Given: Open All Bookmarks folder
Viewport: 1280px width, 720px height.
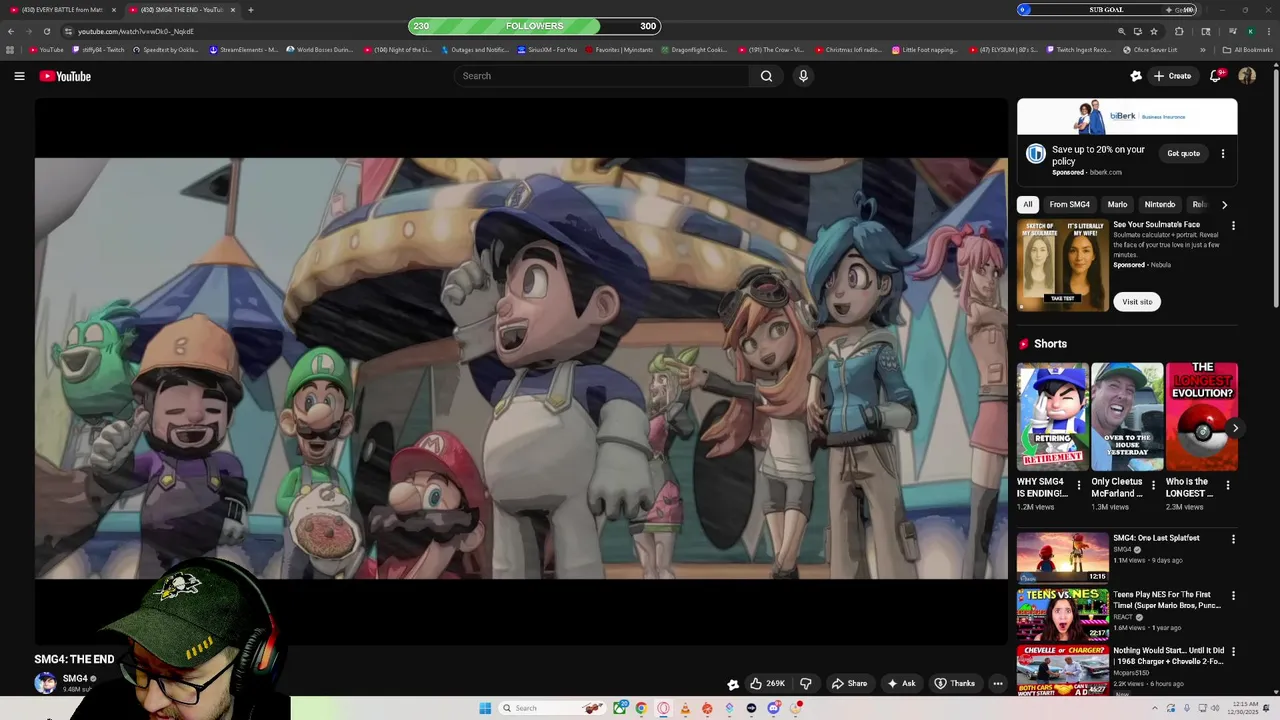Looking at the screenshot, I should [x=1247, y=49].
